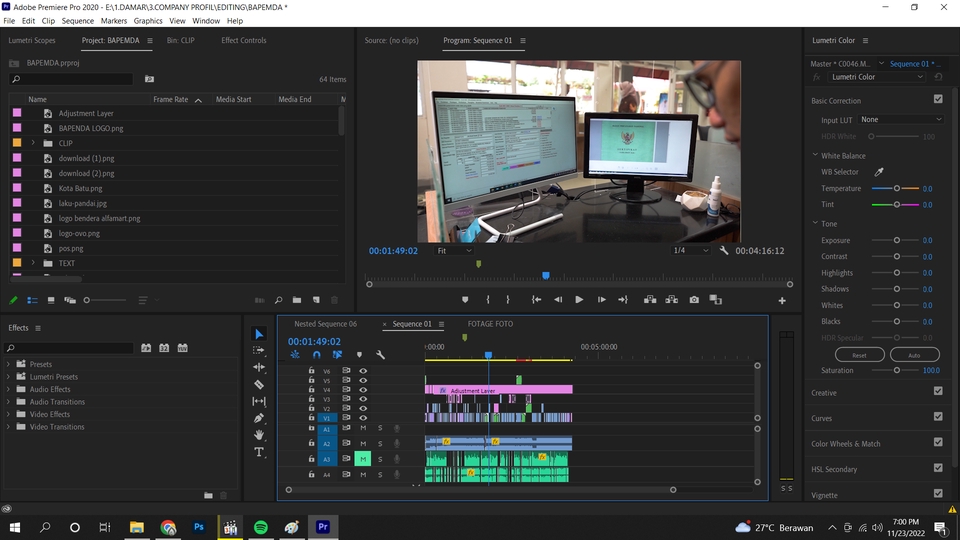The height and width of the screenshot is (540, 960).
Task: Switch Project panel to icon view
Action: pyautogui.click(x=51, y=300)
